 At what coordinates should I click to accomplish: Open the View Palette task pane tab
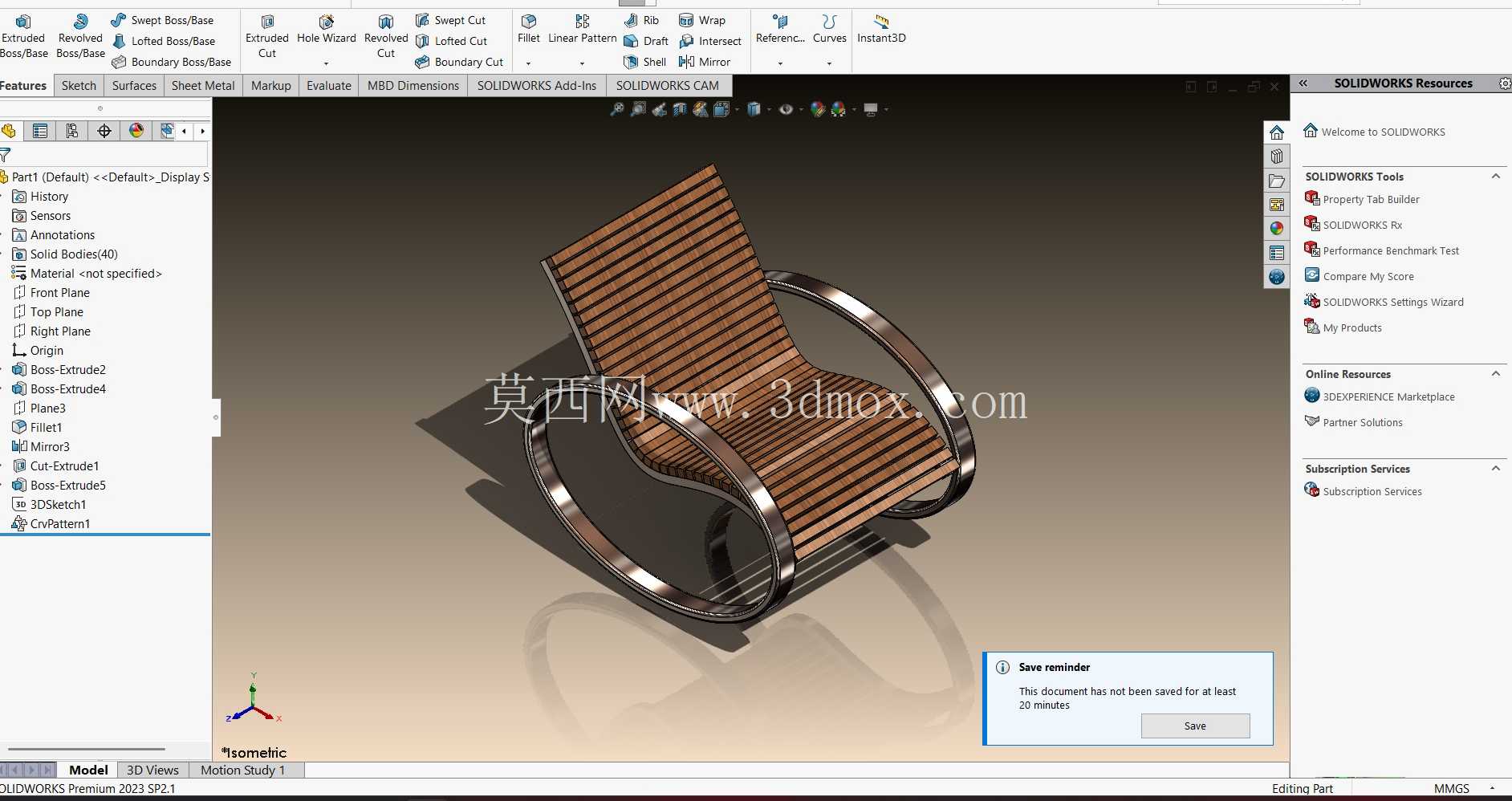tap(1277, 205)
